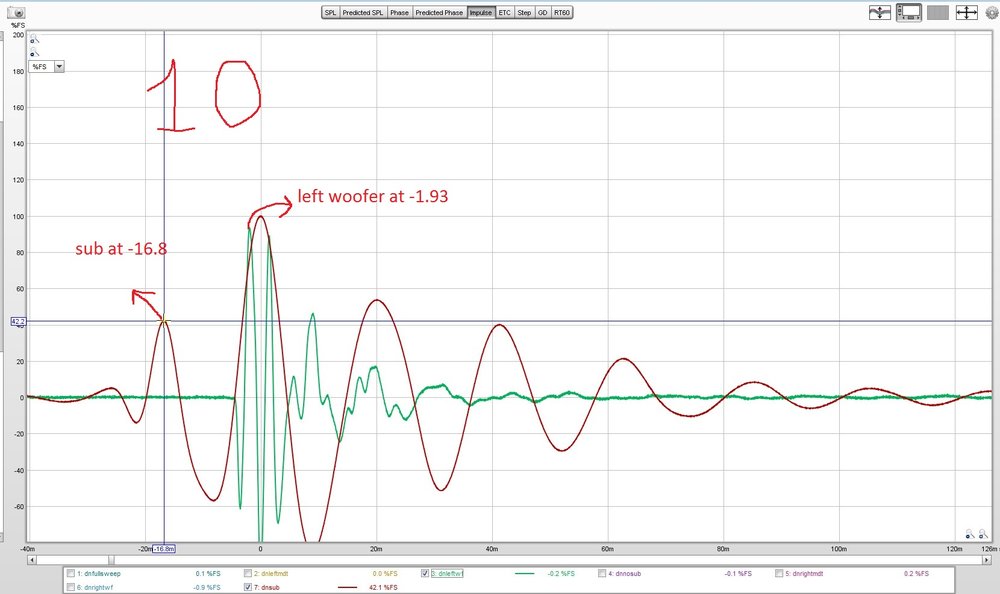Click left horizontal zoom magnifier at bottom-right

coord(970,534)
